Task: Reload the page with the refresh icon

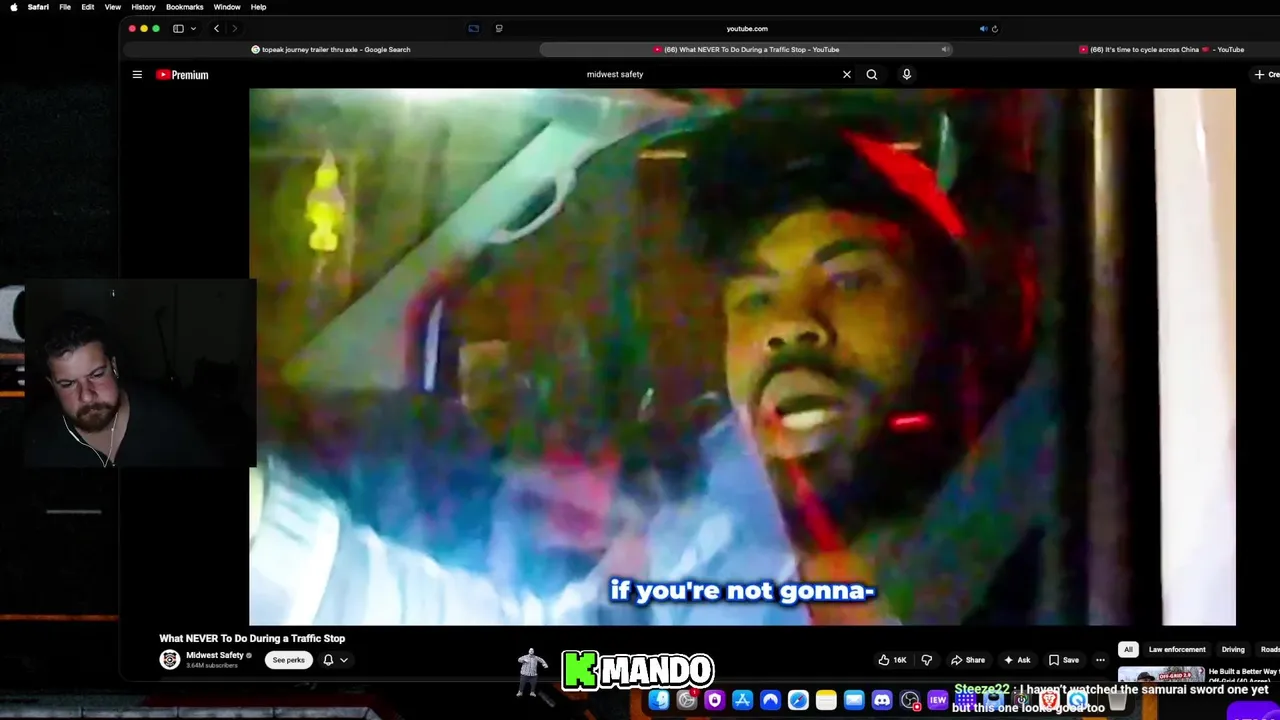Action: point(995,29)
